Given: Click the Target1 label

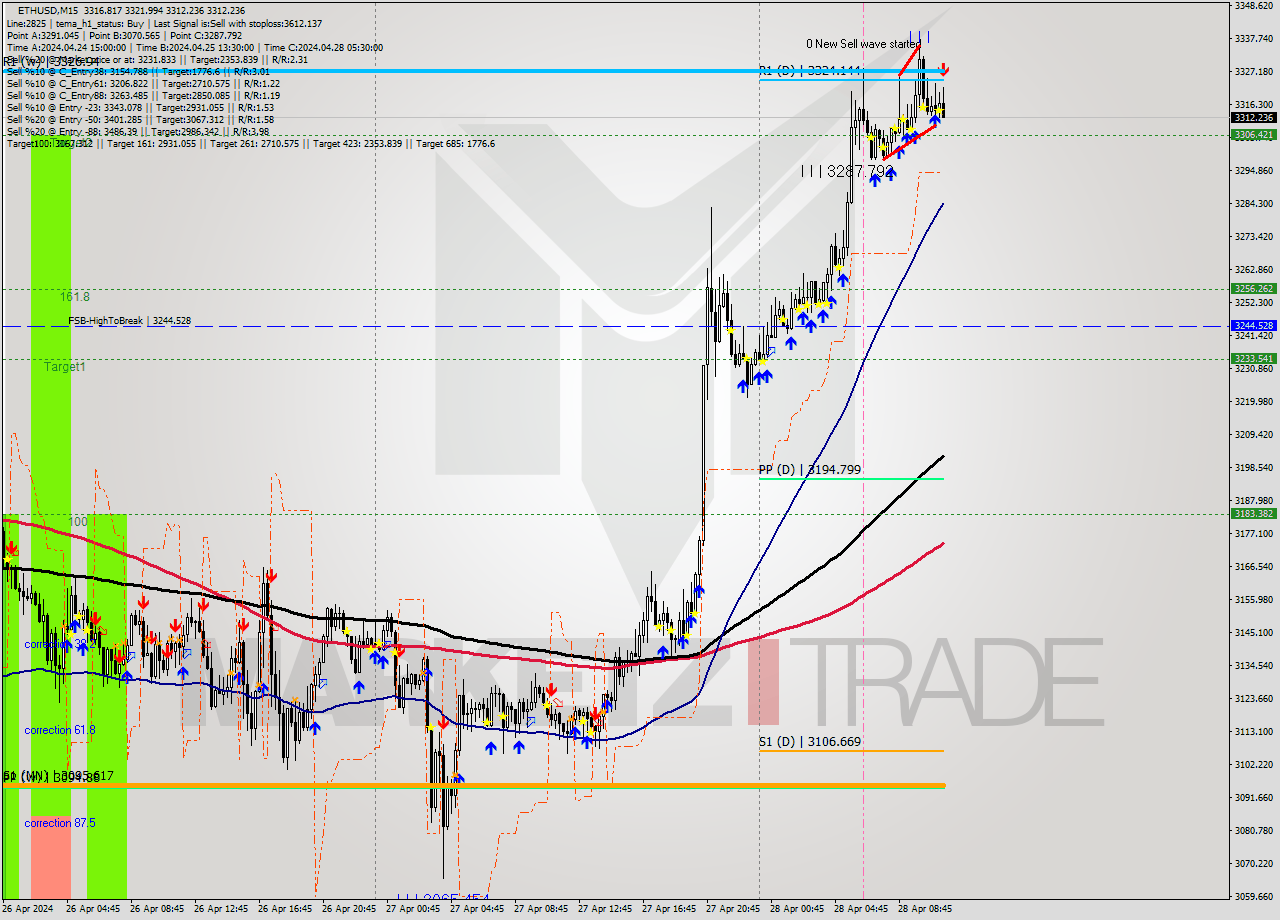Looking at the screenshot, I should tap(64, 367).
